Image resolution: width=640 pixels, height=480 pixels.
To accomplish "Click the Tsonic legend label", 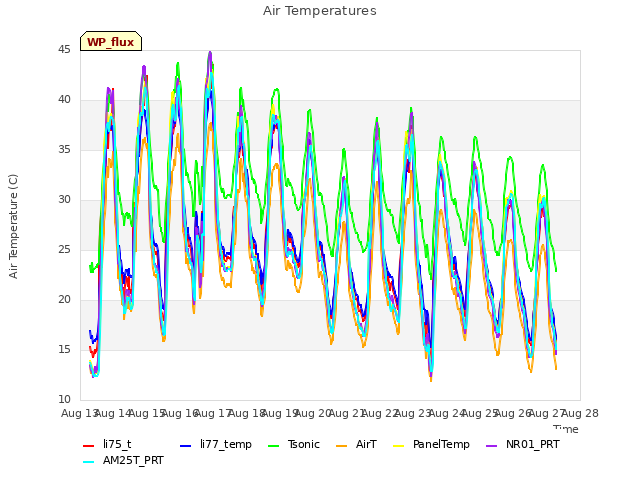I will click(304, 444).
